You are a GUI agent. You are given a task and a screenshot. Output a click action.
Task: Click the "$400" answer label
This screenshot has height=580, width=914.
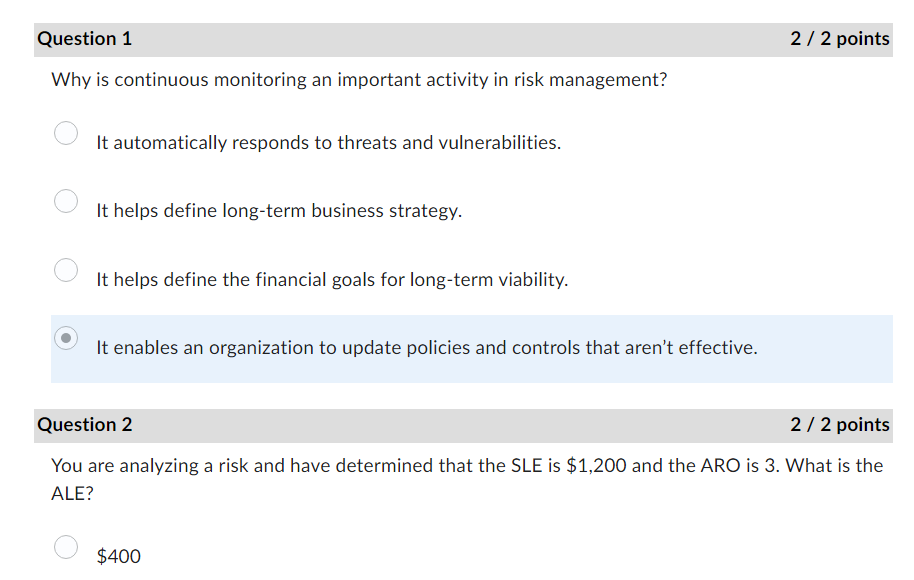(119, 557)
